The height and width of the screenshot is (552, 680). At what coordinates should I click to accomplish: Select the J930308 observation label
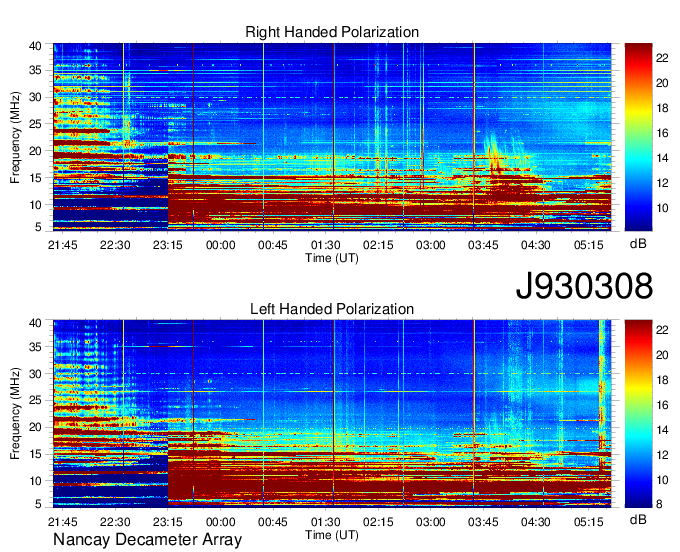pos(584,286)
